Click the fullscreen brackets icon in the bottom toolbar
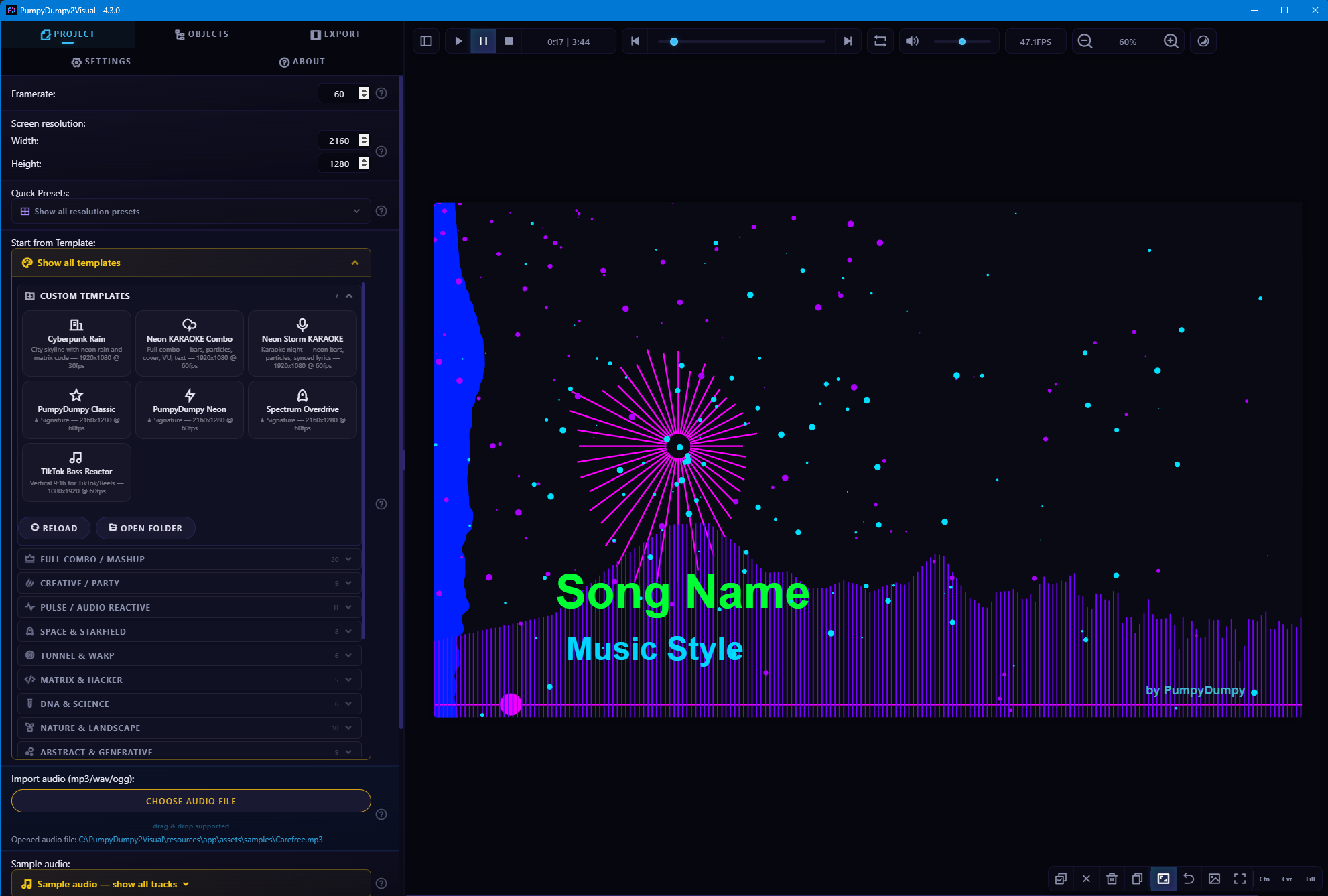The image size is (1328, 896). click(1240, 879)
